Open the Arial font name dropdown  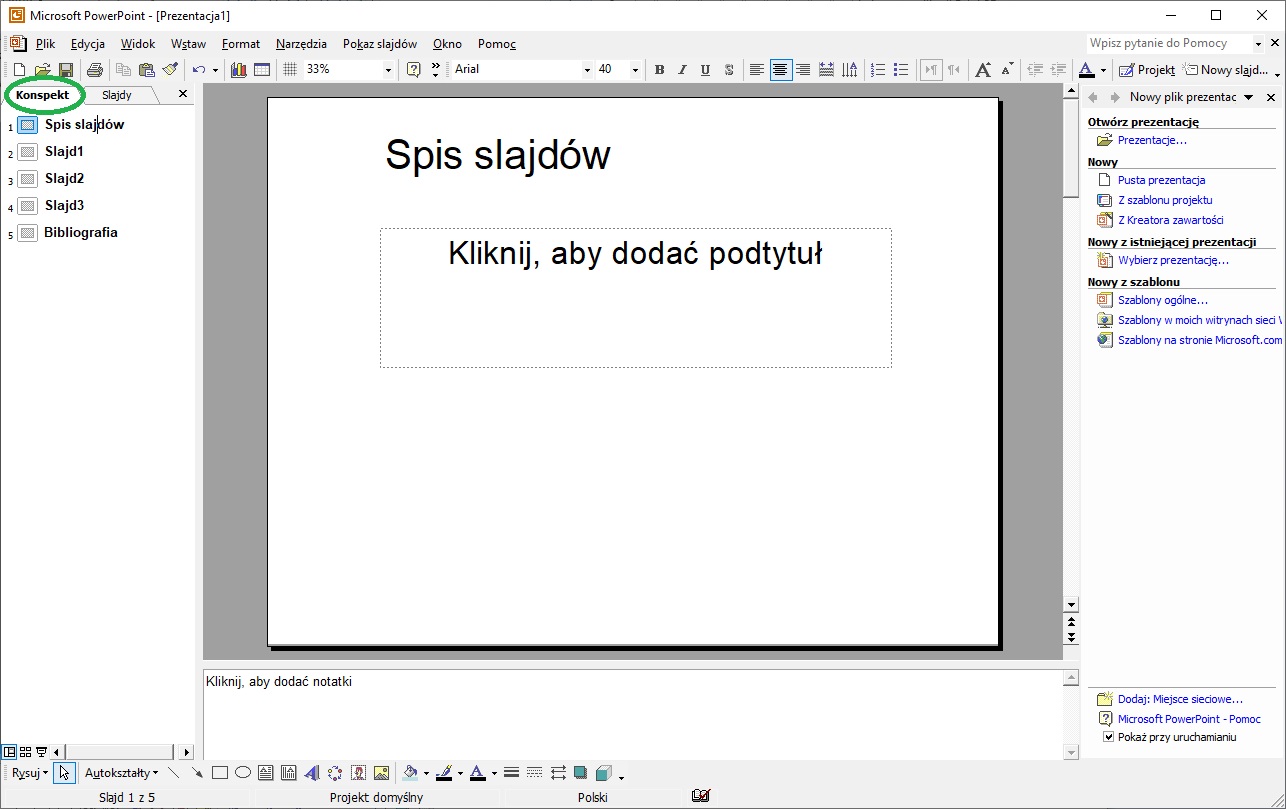pos(587,70)
